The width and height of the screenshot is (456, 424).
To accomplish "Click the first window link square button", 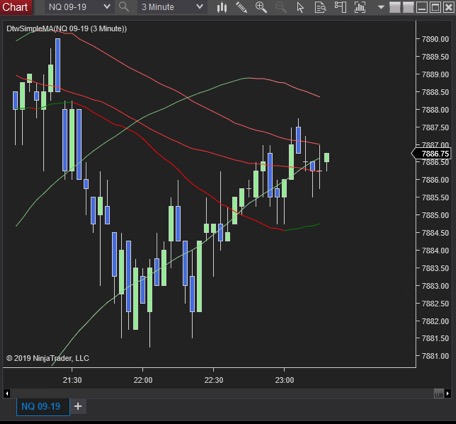I will click(394, 7).
